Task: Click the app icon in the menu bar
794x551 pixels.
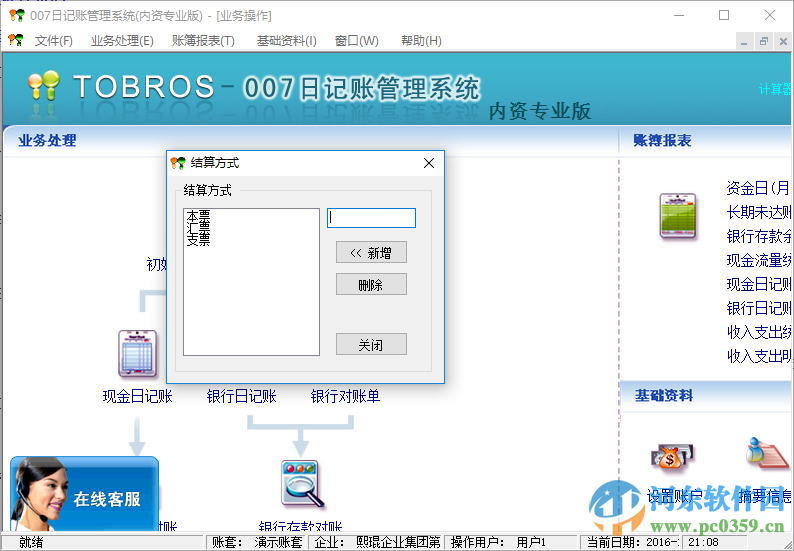Action: tap(16, 40)
